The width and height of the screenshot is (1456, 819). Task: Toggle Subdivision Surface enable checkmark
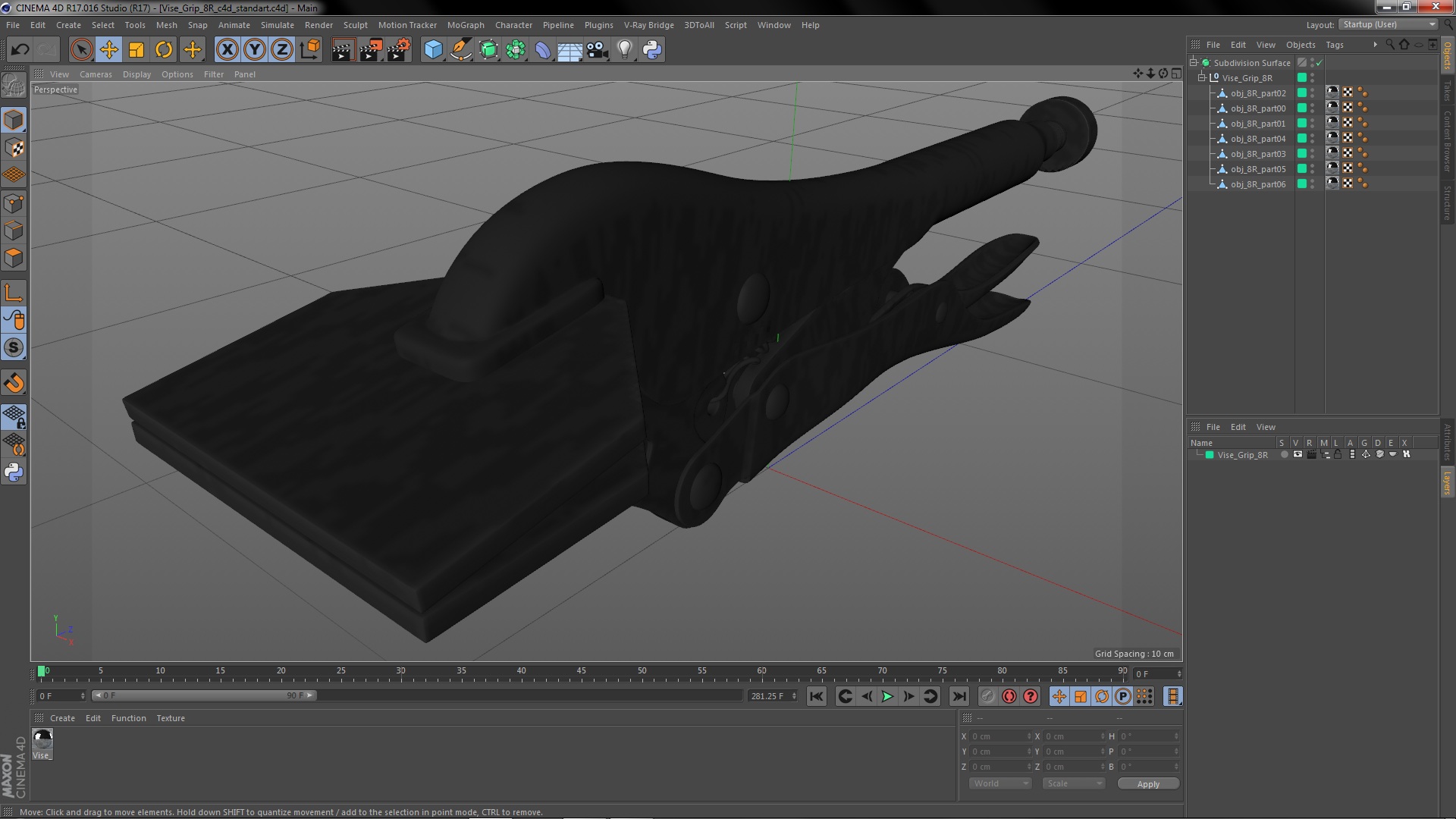pos(1319,63)
